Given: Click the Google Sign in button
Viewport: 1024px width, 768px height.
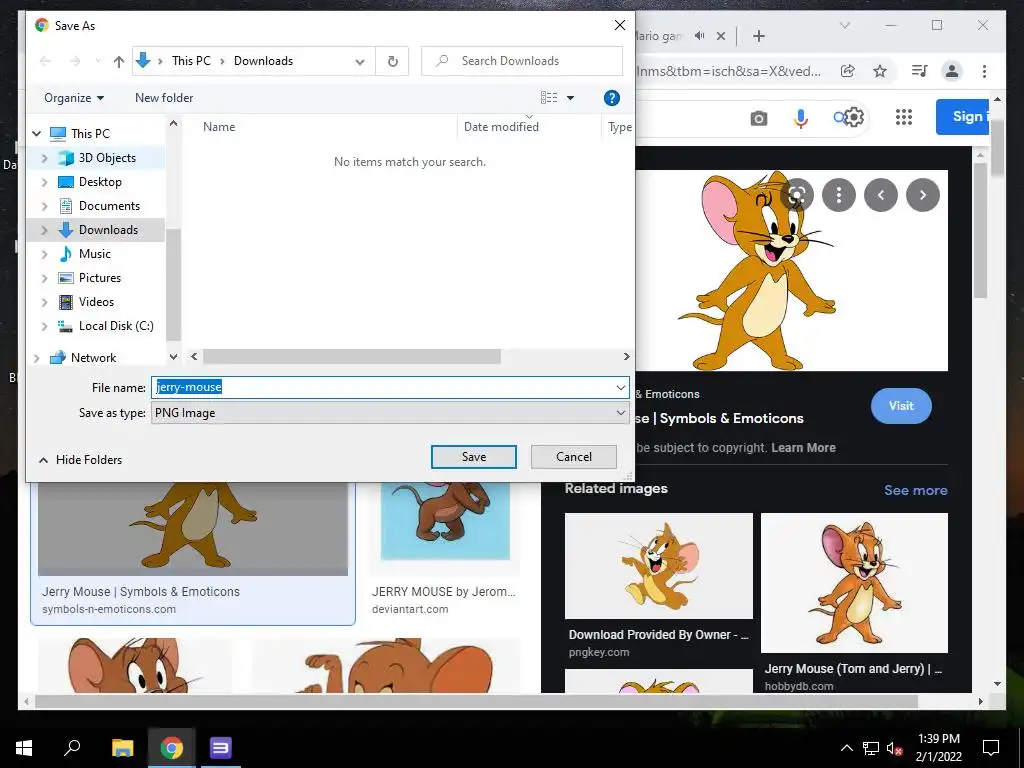Looking at the screenshot, I should tap(963, 117).
